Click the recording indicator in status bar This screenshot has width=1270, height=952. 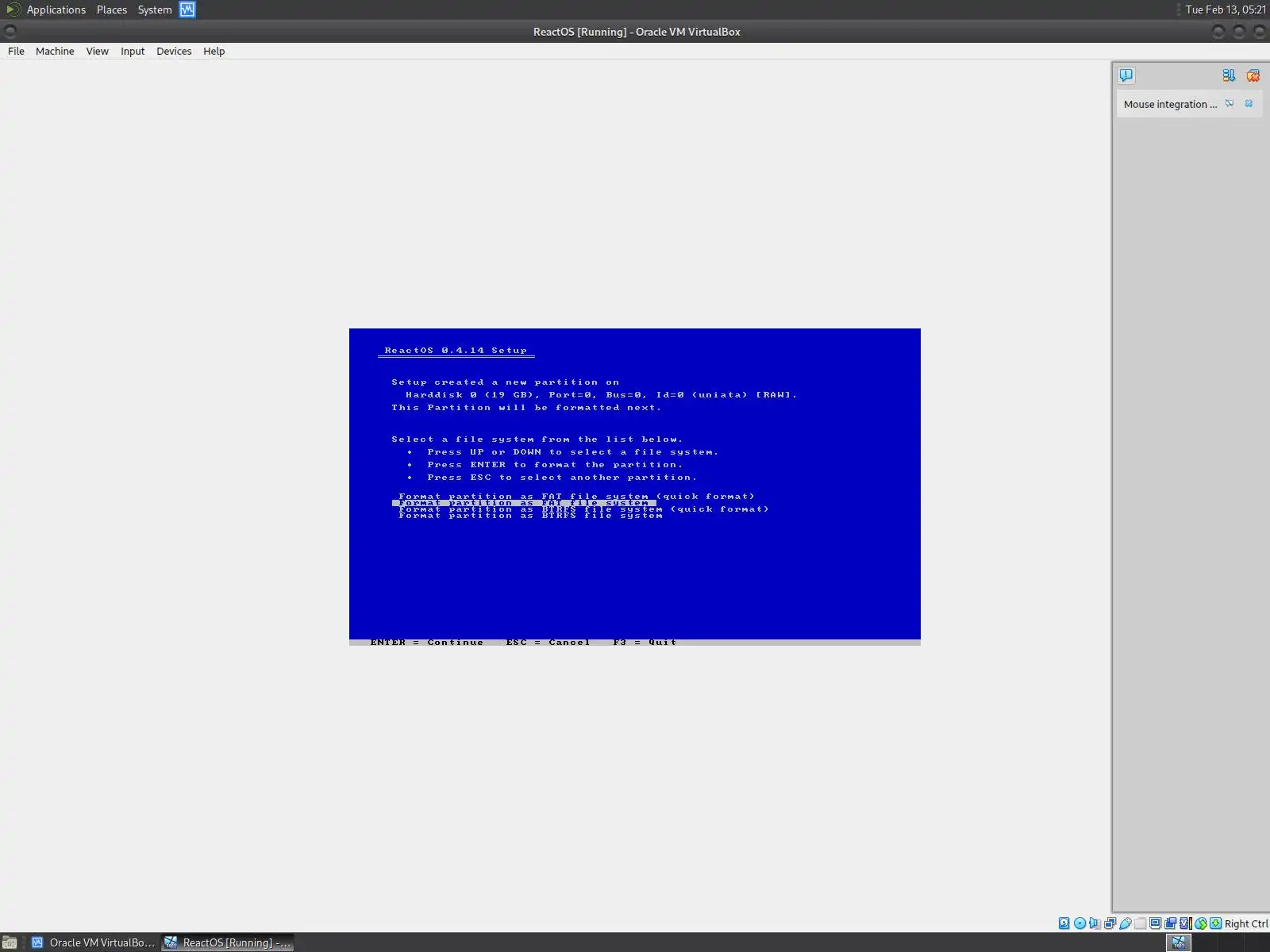pos(1171,923)
